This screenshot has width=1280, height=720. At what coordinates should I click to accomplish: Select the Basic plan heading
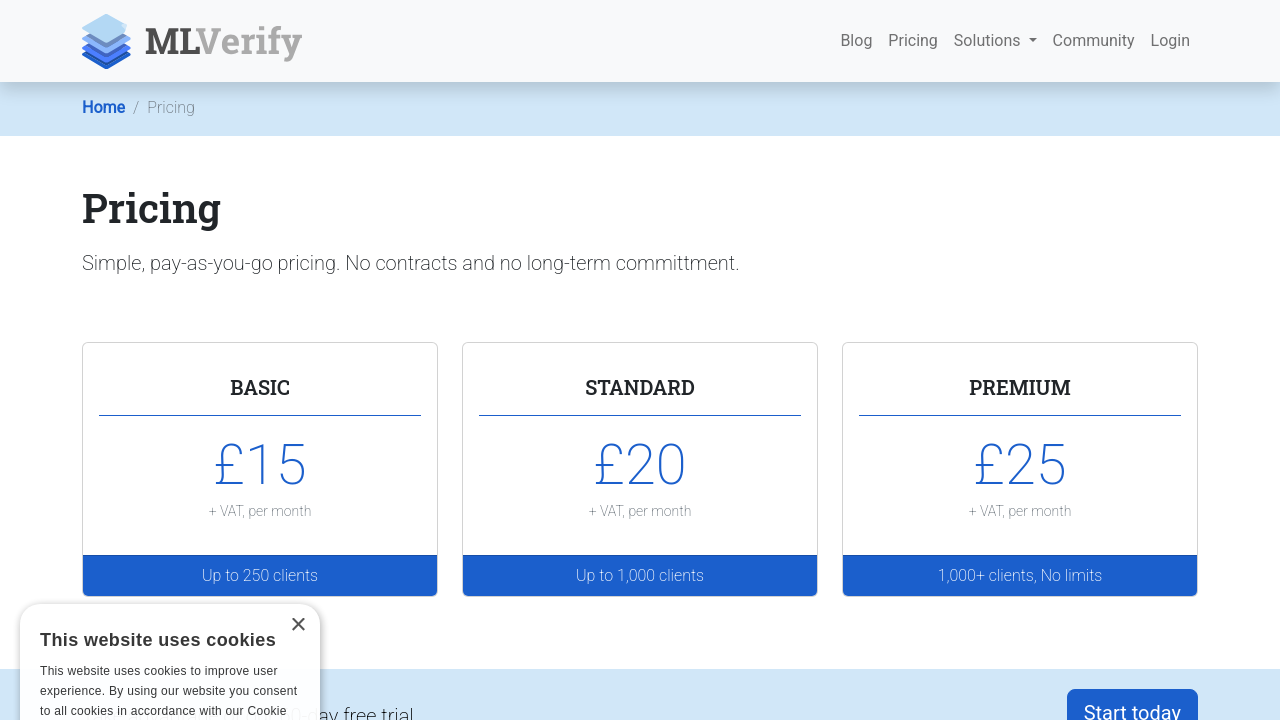point(260,388)
